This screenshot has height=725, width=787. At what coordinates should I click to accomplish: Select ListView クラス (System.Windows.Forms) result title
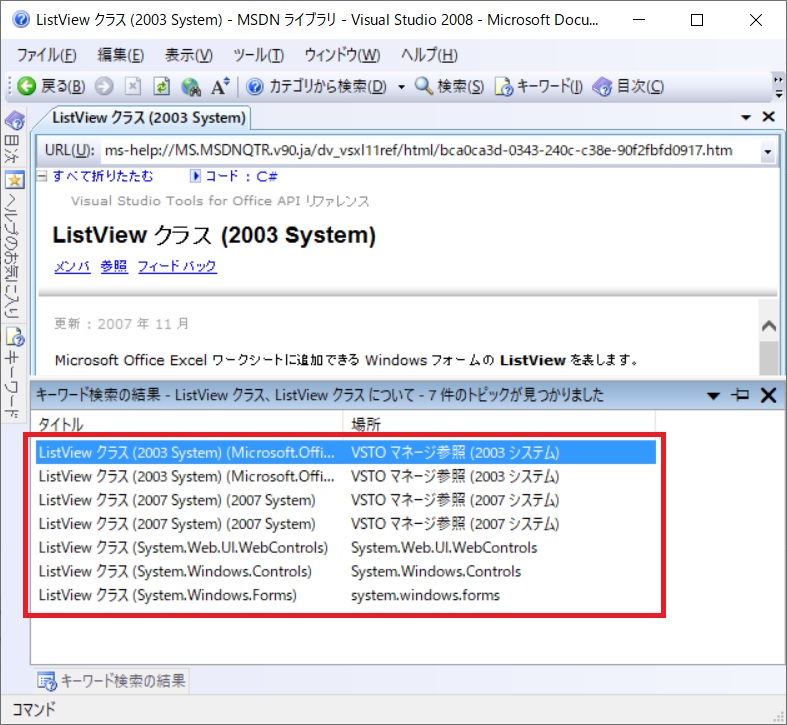coord(168,595)
